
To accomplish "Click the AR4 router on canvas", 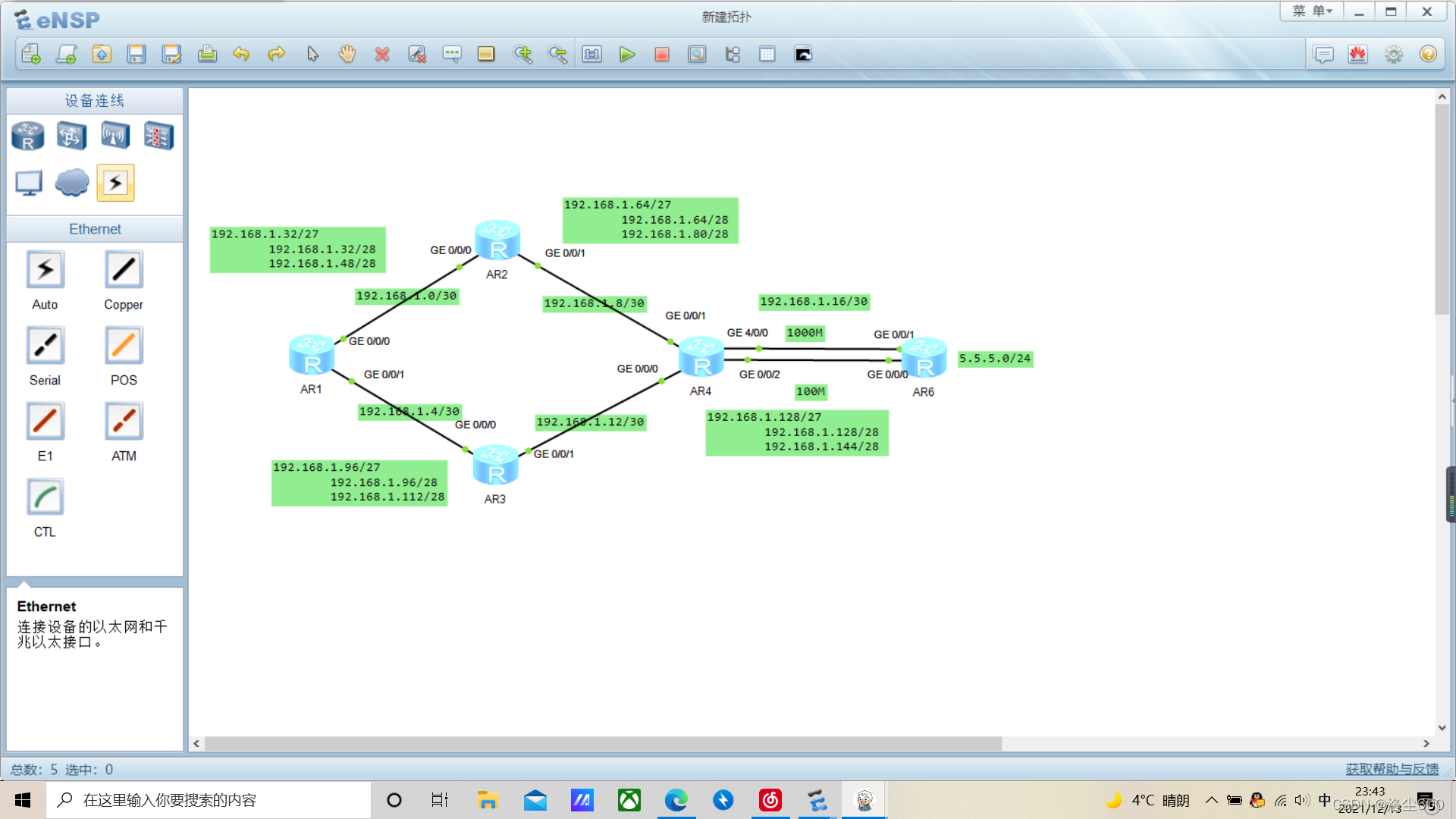I will 701,359.
